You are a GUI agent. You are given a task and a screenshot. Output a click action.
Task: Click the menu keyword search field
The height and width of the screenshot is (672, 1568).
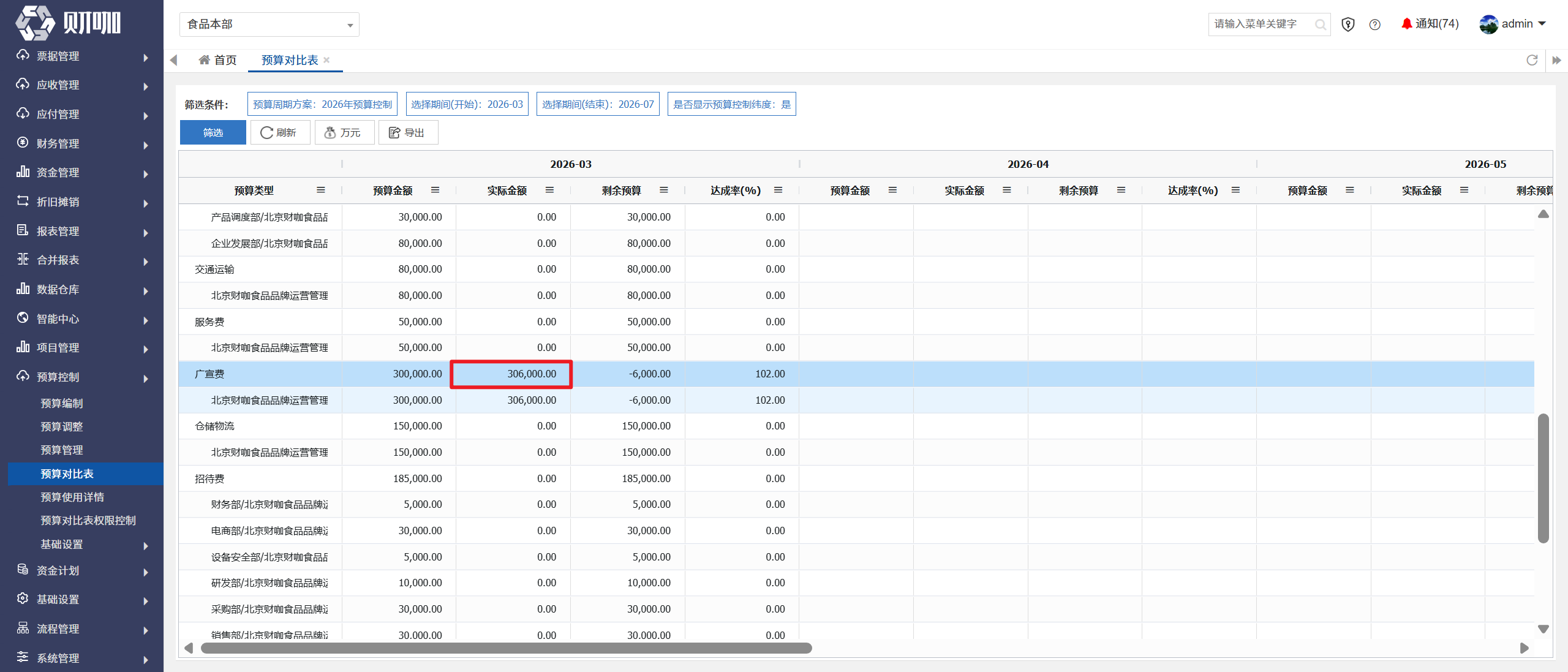1262,25
